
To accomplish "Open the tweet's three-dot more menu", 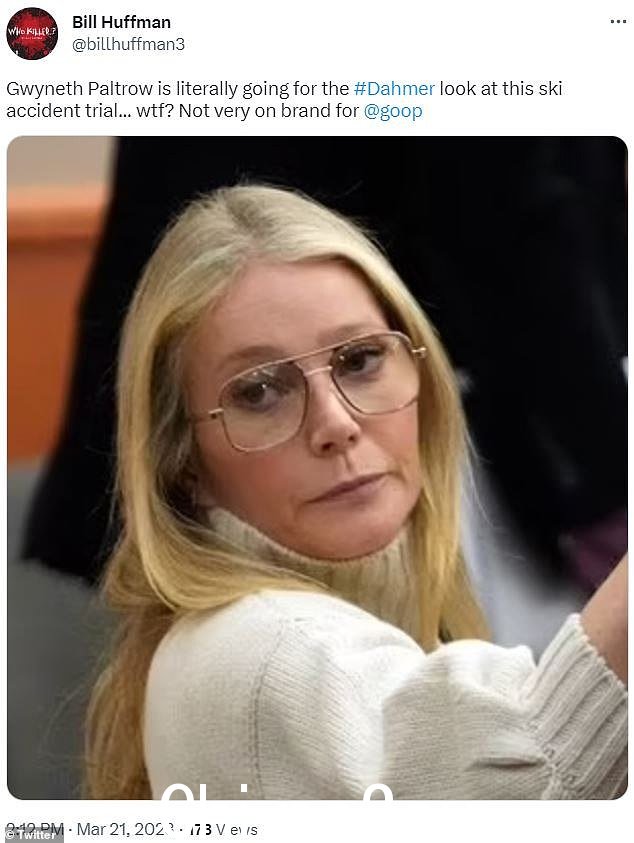I will pyautogui.click(x=618, y=22).
